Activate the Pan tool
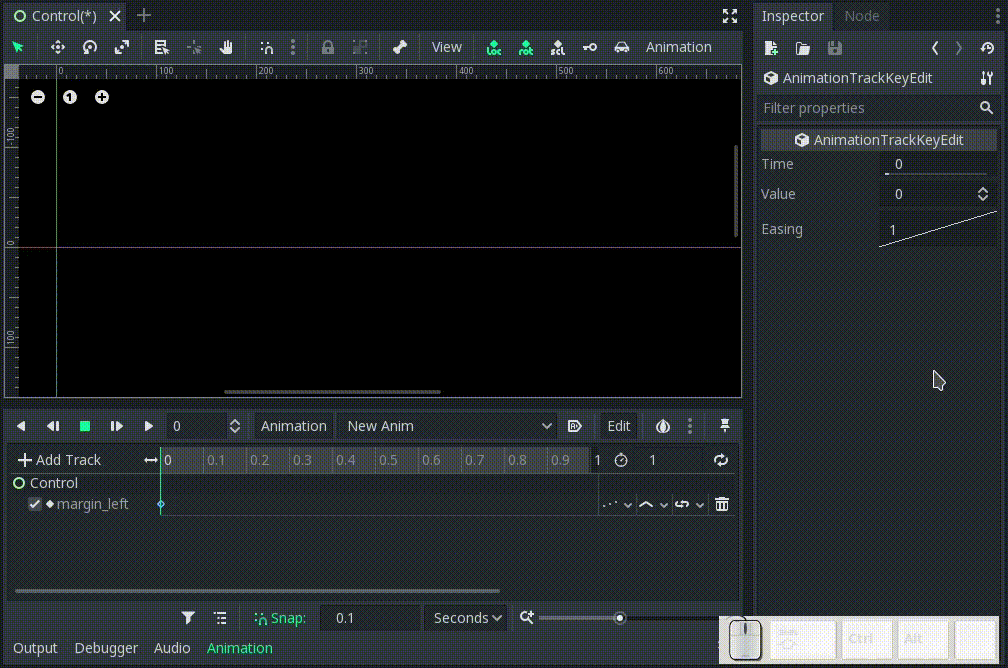The width and height of the screenshot is (1008, 668). (226, 47)
